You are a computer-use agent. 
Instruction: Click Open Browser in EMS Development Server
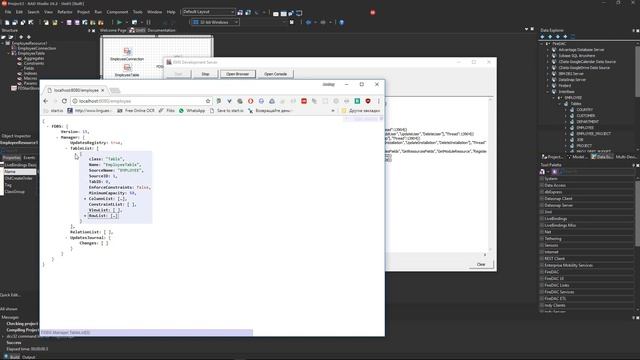tap(238, 74)
